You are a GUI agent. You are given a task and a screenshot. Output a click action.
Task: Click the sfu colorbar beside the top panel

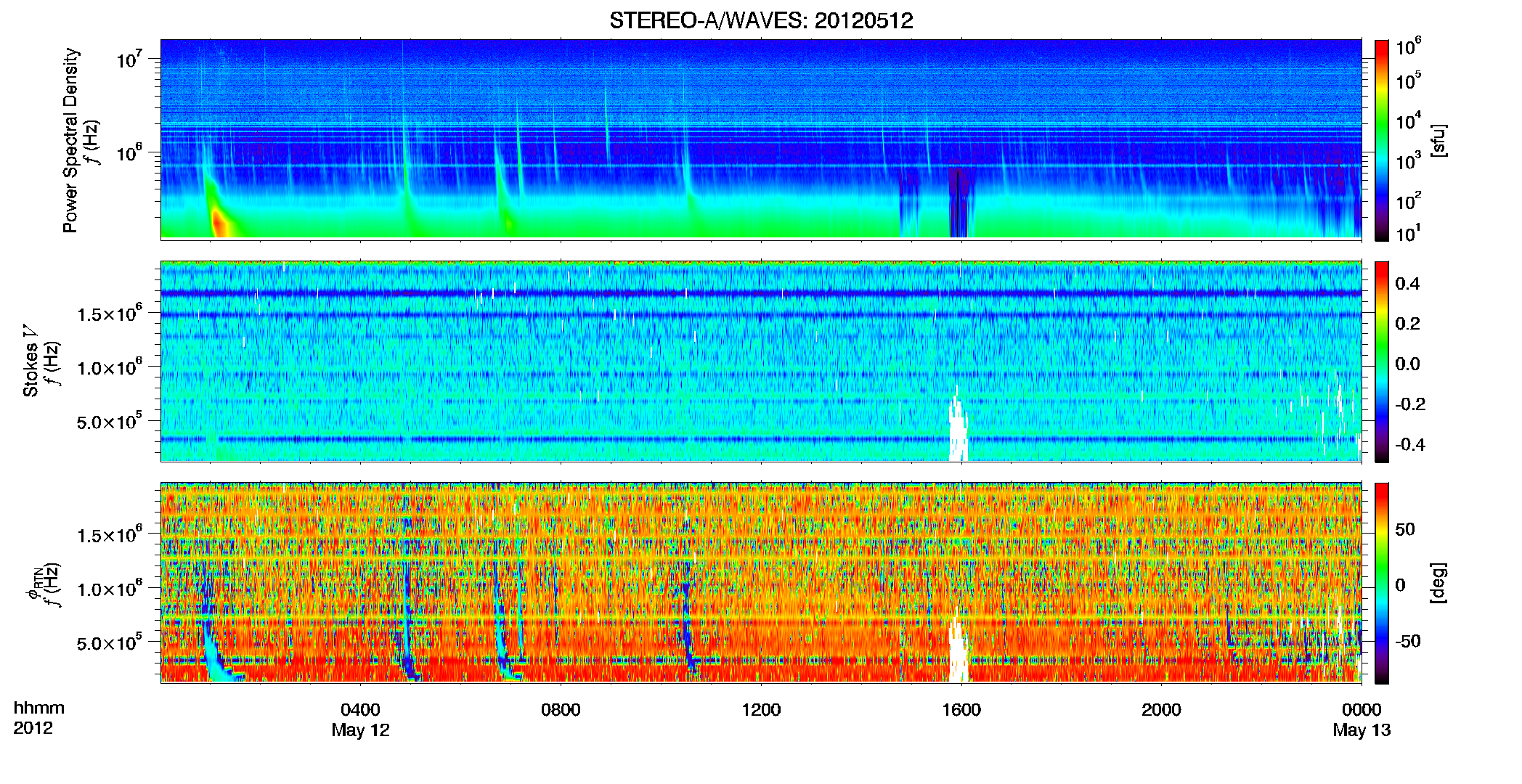[x=1382, y=140]
